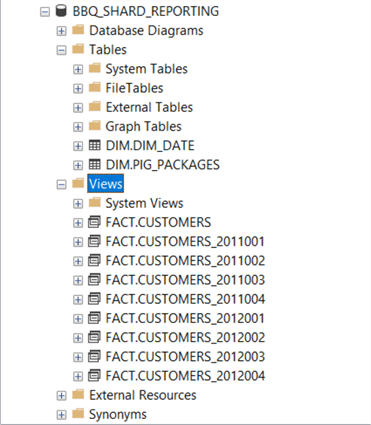
Task: Click the FACT.CUSTOMERS_2012001 view icon
Action: 94,318
